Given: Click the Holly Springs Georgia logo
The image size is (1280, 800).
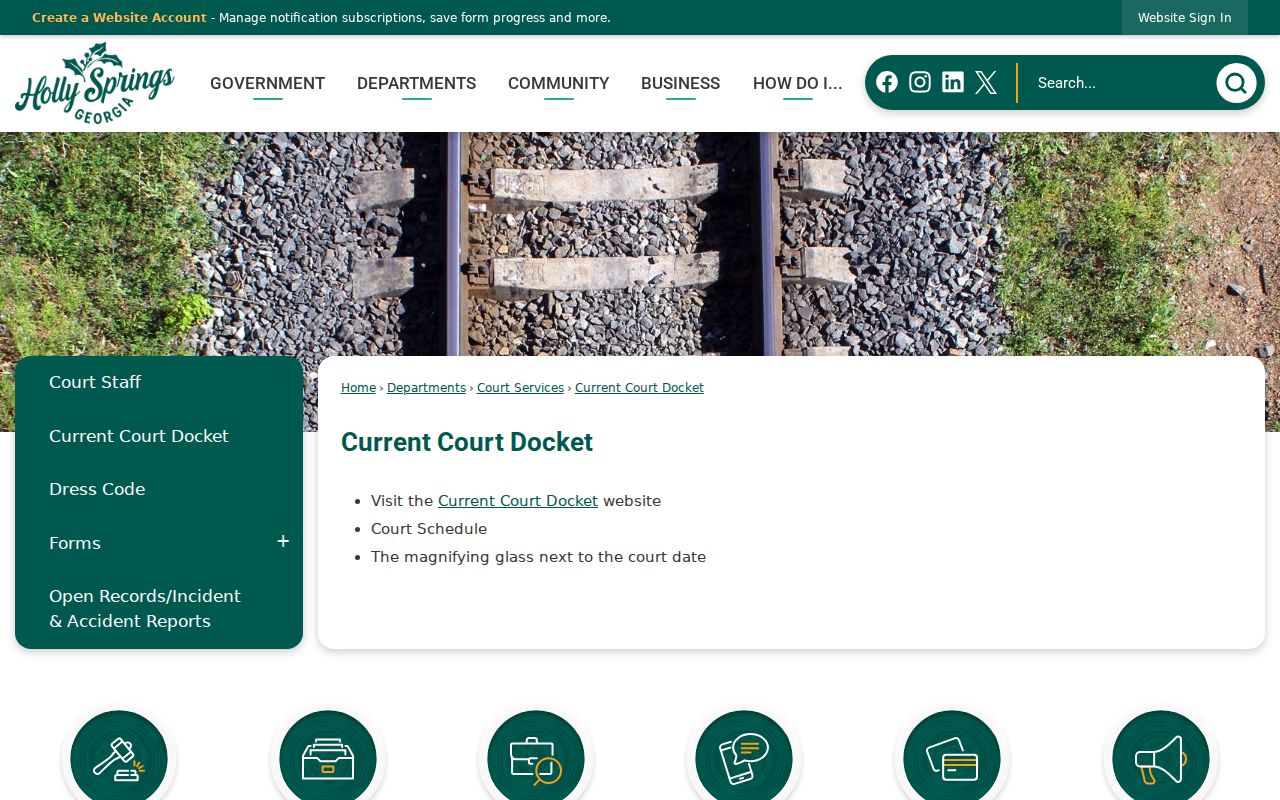Looking at the screenshot, I should [95, 84].
